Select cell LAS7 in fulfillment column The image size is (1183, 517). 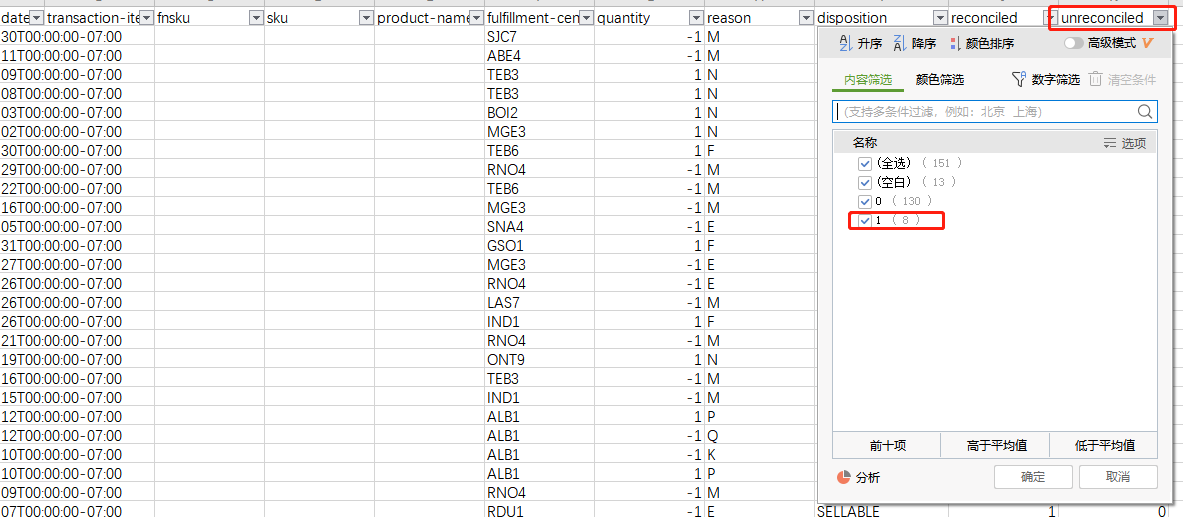tap(539, 303)
